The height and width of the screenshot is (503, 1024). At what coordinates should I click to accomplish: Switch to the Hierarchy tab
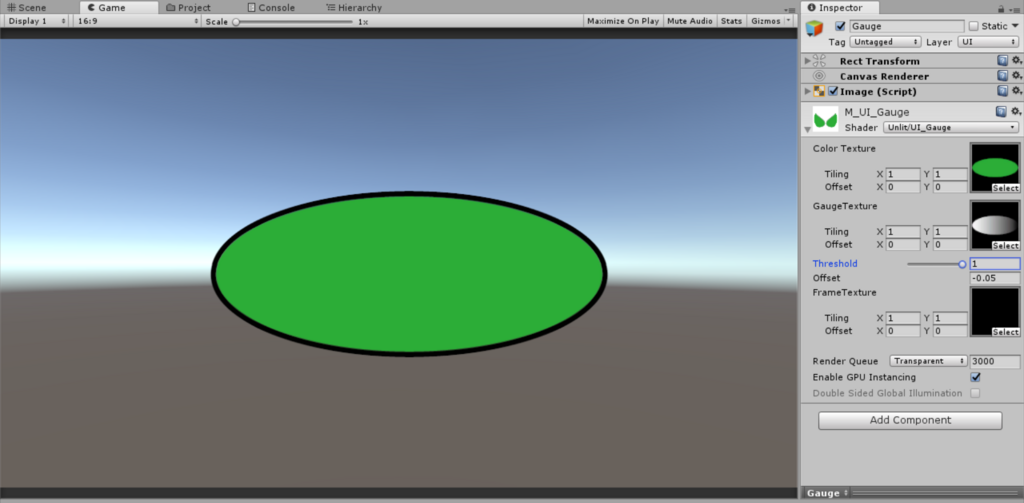[353, 8]
